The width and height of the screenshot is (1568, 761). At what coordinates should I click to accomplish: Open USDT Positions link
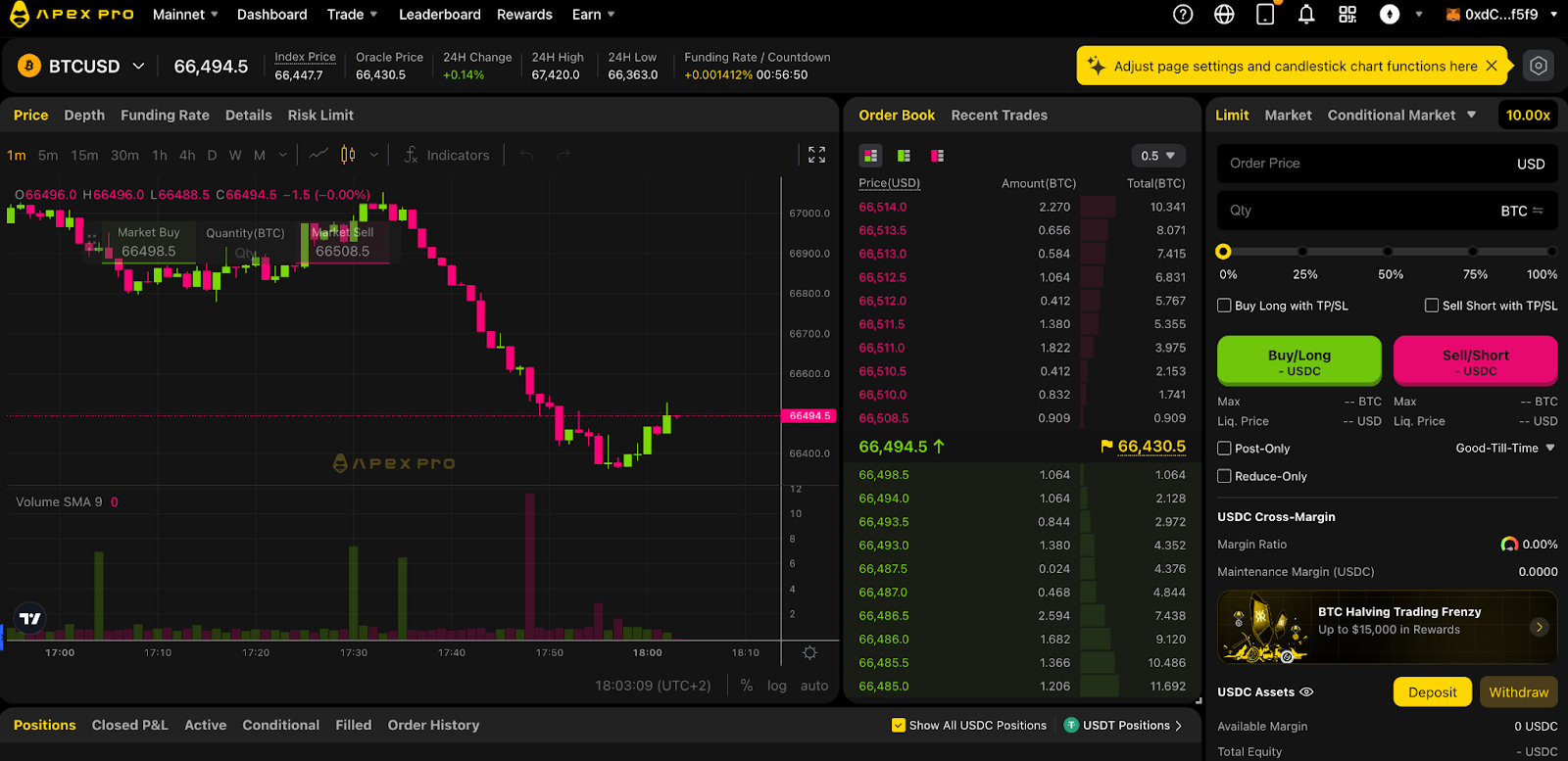(x=1123, y=726)
